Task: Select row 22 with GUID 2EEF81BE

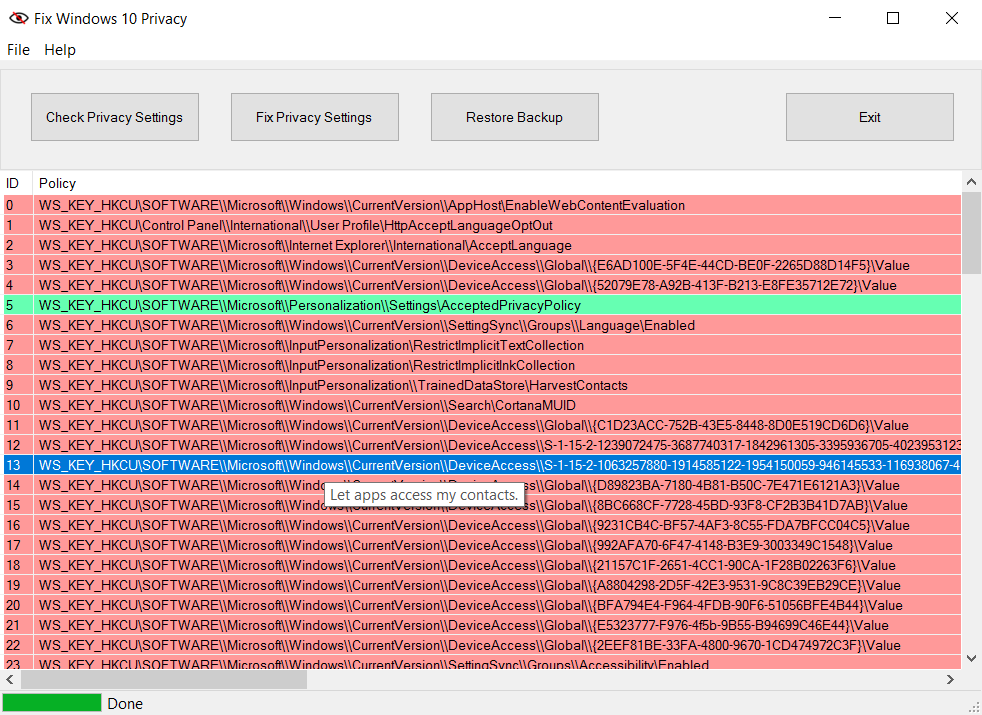Action: pyautogui.click(x=482, y=646)
